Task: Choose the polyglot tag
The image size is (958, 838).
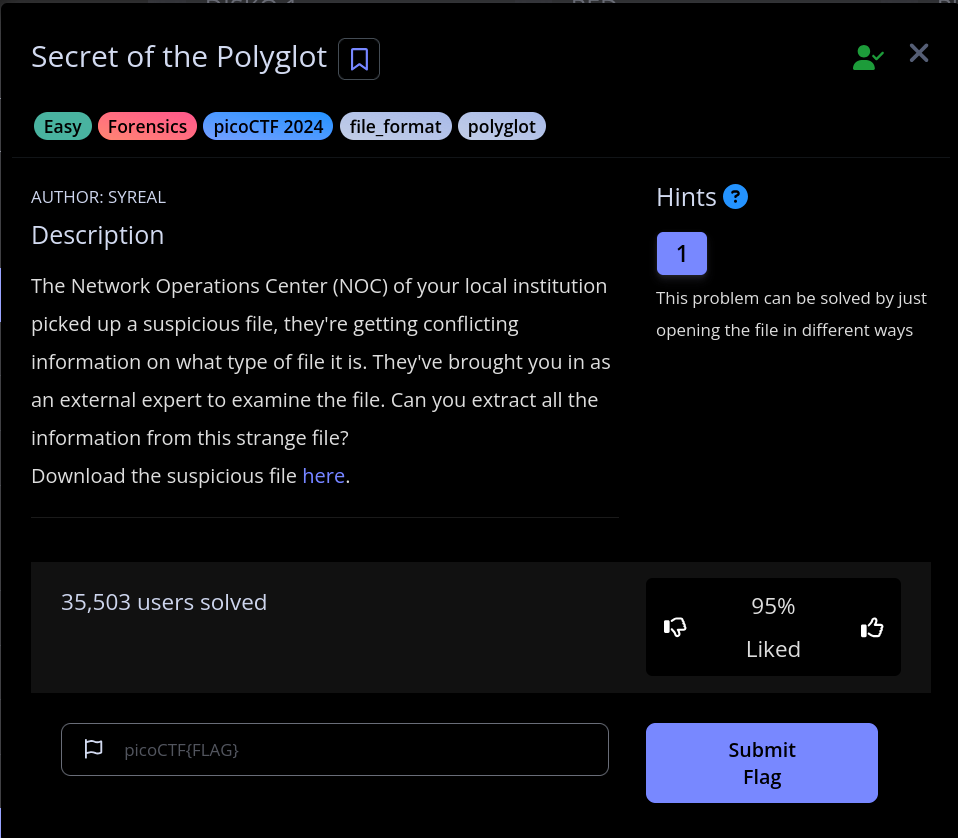Action: tap(502, 127)
